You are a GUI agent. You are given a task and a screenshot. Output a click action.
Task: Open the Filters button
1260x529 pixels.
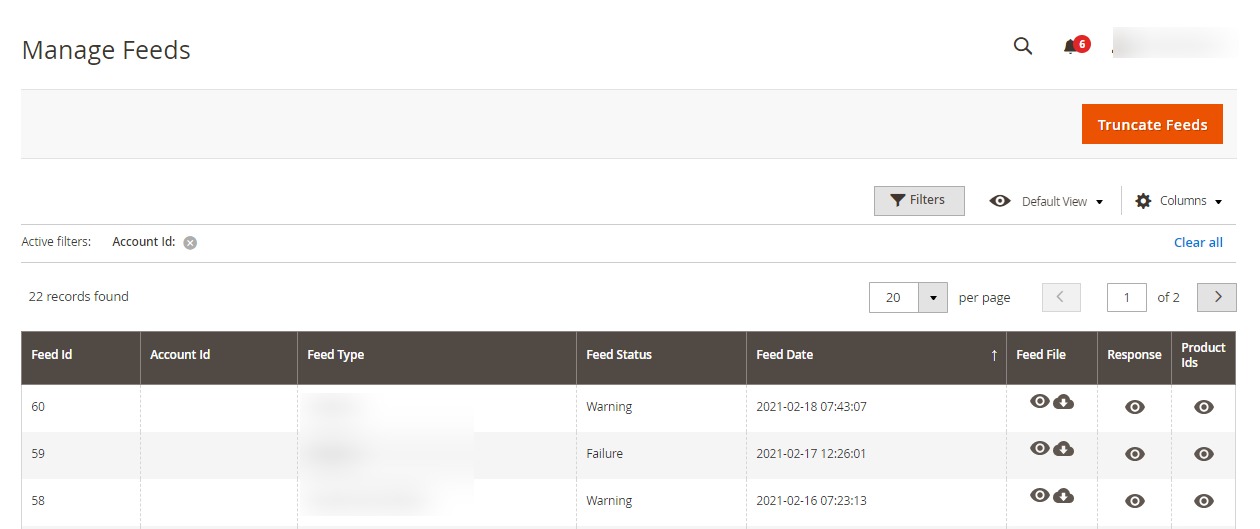[x=919, y=200]
